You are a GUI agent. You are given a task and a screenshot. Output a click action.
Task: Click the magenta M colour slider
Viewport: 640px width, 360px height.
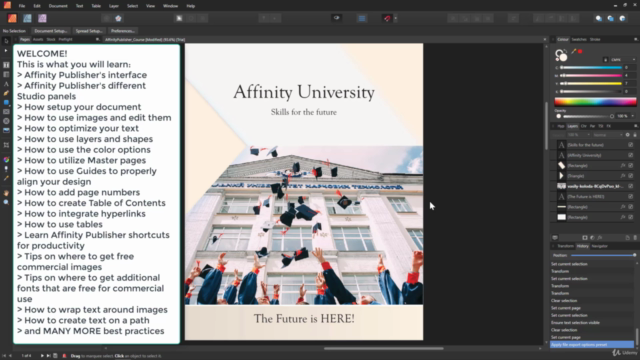pyautogui.click(x=591, y=76)
